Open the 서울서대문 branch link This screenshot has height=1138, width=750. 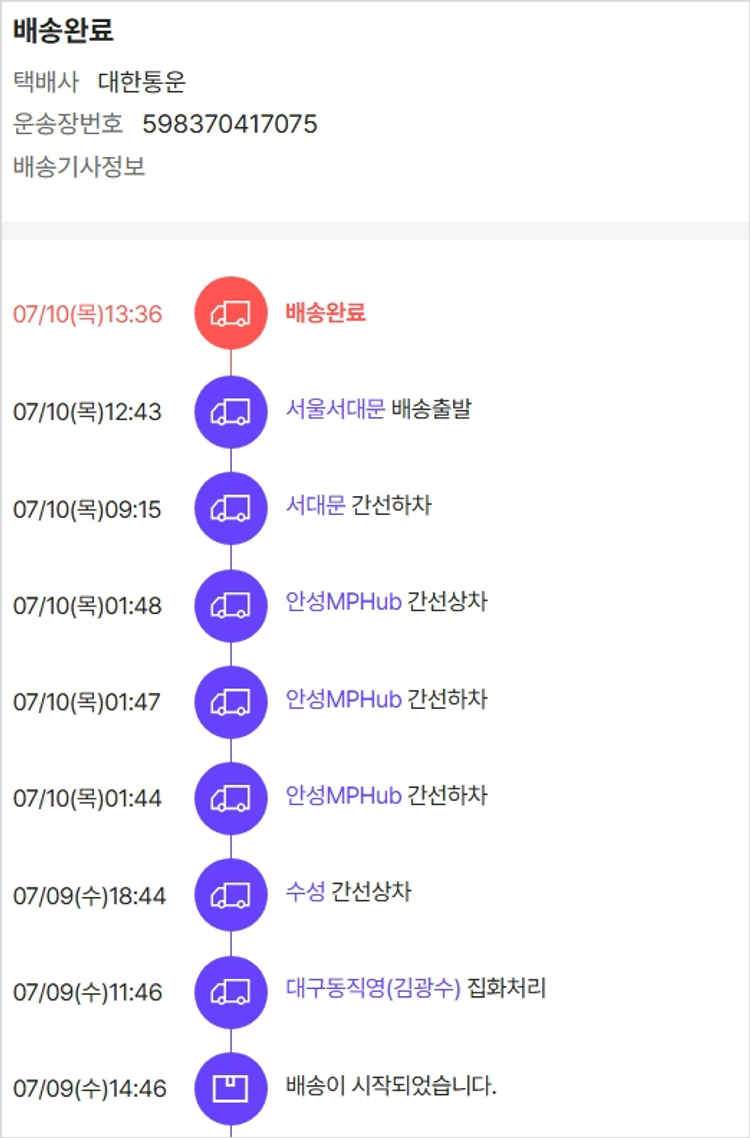pos(335,409)
